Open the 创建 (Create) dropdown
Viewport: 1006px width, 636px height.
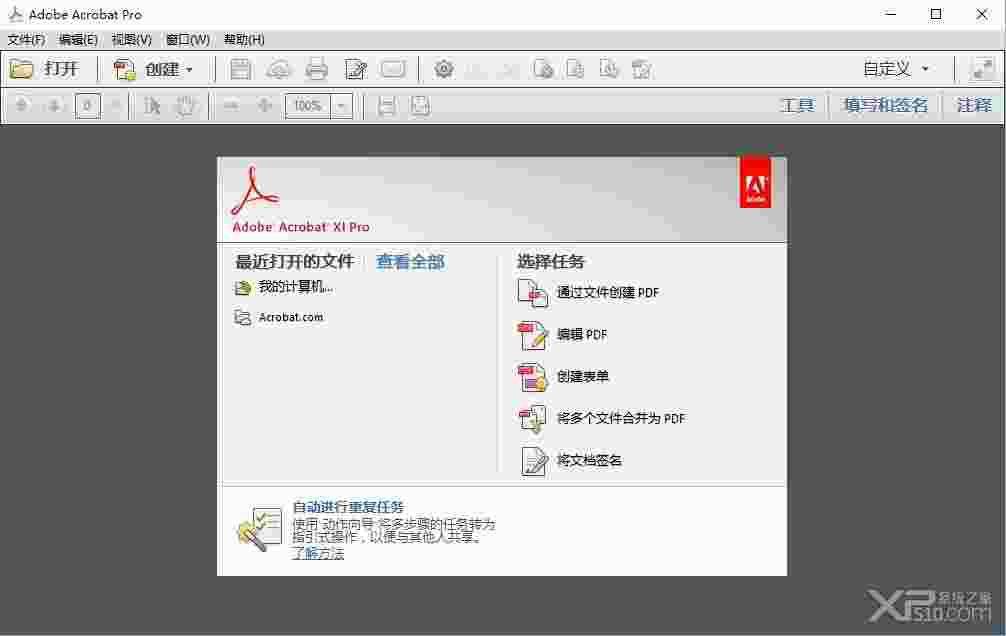pos(153,69)
